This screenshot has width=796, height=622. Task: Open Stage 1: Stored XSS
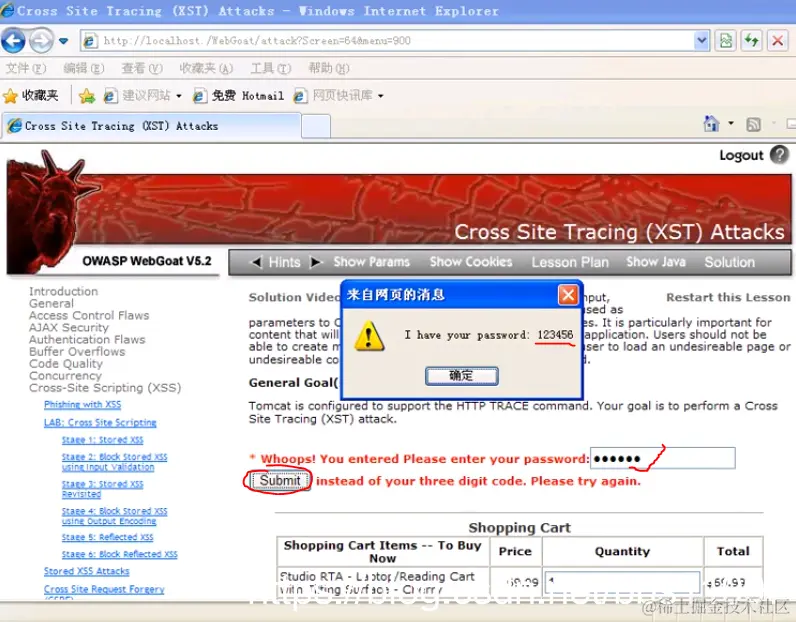(103, 440)
